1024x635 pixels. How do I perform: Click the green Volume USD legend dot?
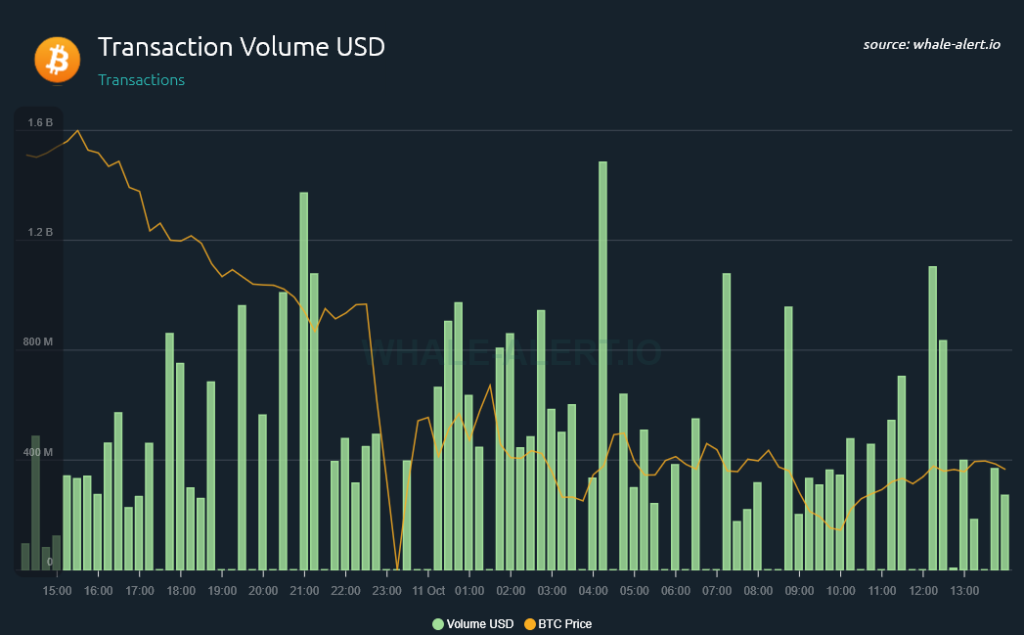tap(438, 624)
